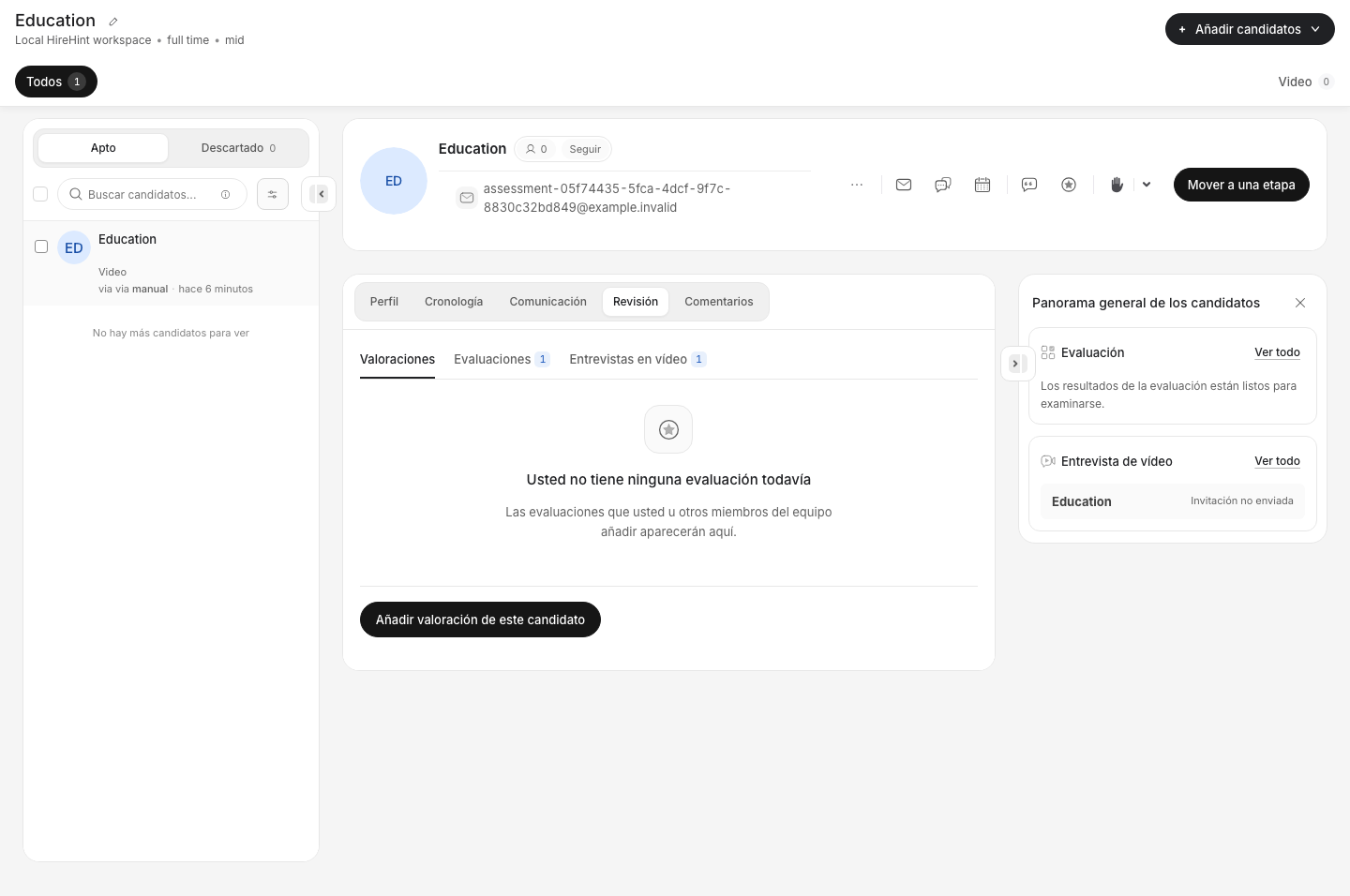The width and height of the screenshot is (1350, 896).
Task: Add a comment using the quote bubble icon
Action: point(1029,185)
